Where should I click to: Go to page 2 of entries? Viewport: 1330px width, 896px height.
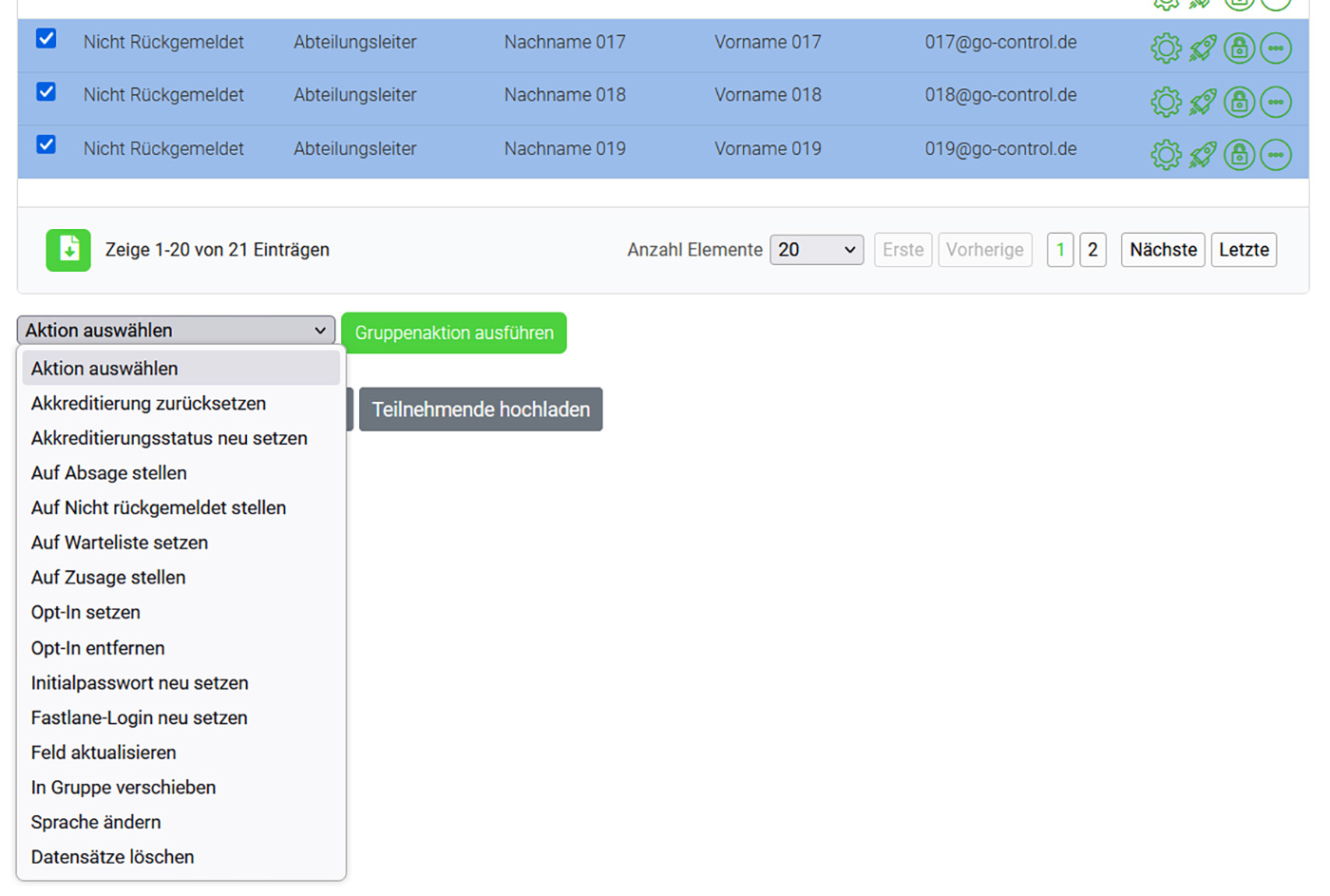pos(1092,250)
